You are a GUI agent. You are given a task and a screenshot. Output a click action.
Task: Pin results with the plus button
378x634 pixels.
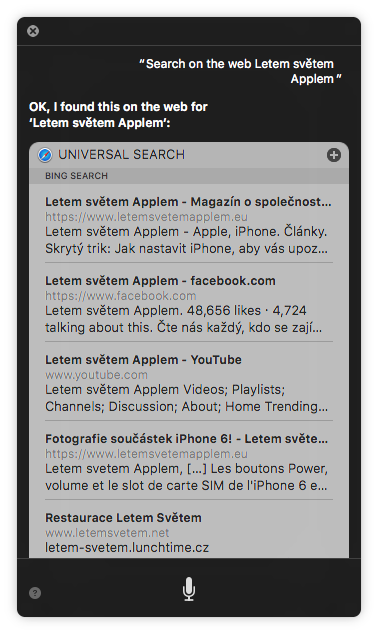tap(334, 155)
